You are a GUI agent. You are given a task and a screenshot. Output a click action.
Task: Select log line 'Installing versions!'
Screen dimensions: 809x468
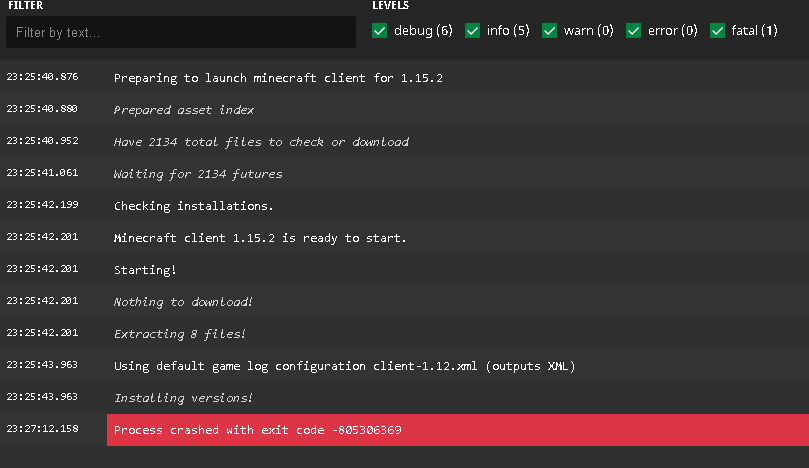[x=183, y=398]
